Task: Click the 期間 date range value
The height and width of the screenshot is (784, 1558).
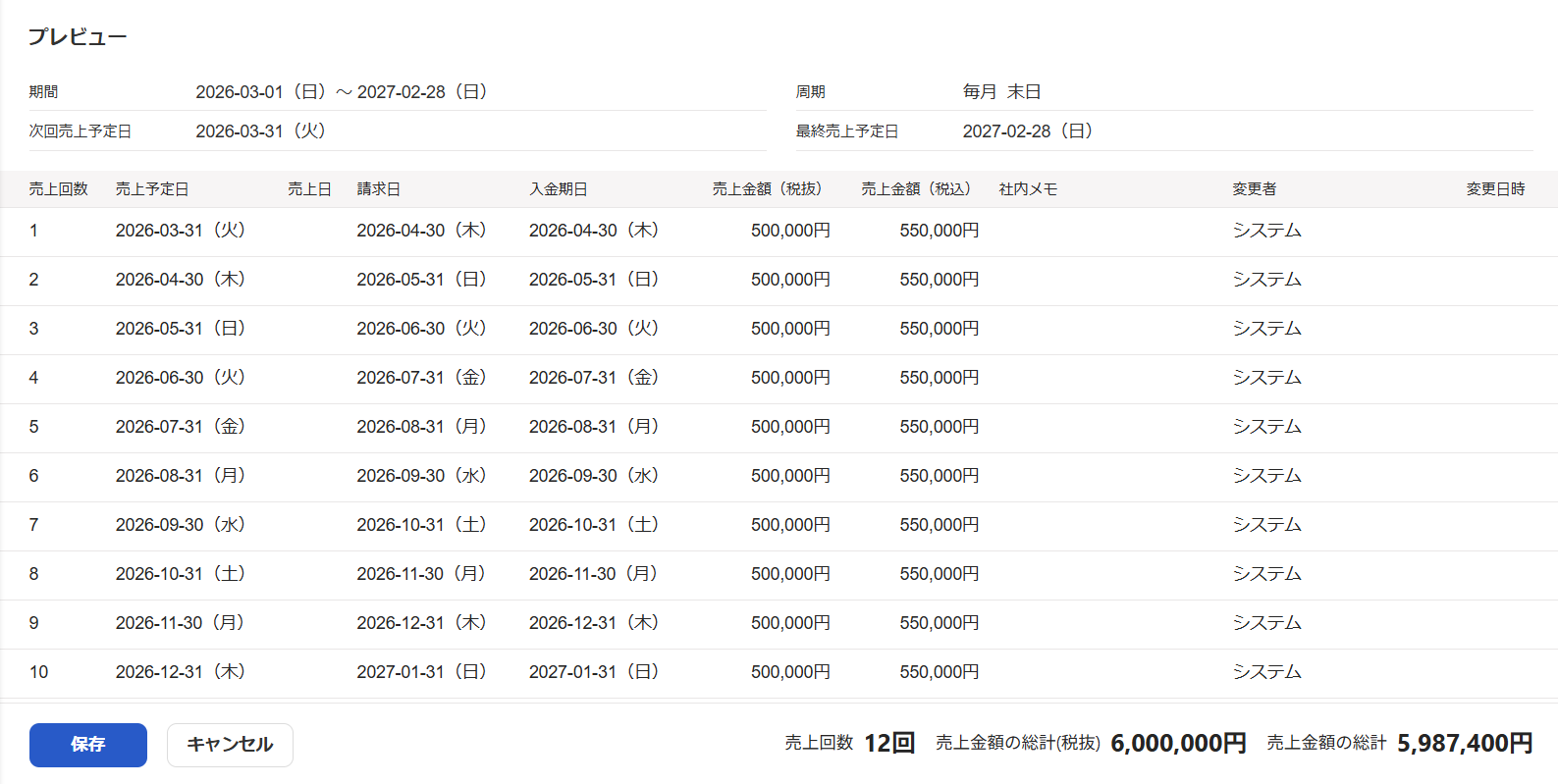Action: click(x=342, y=92)
